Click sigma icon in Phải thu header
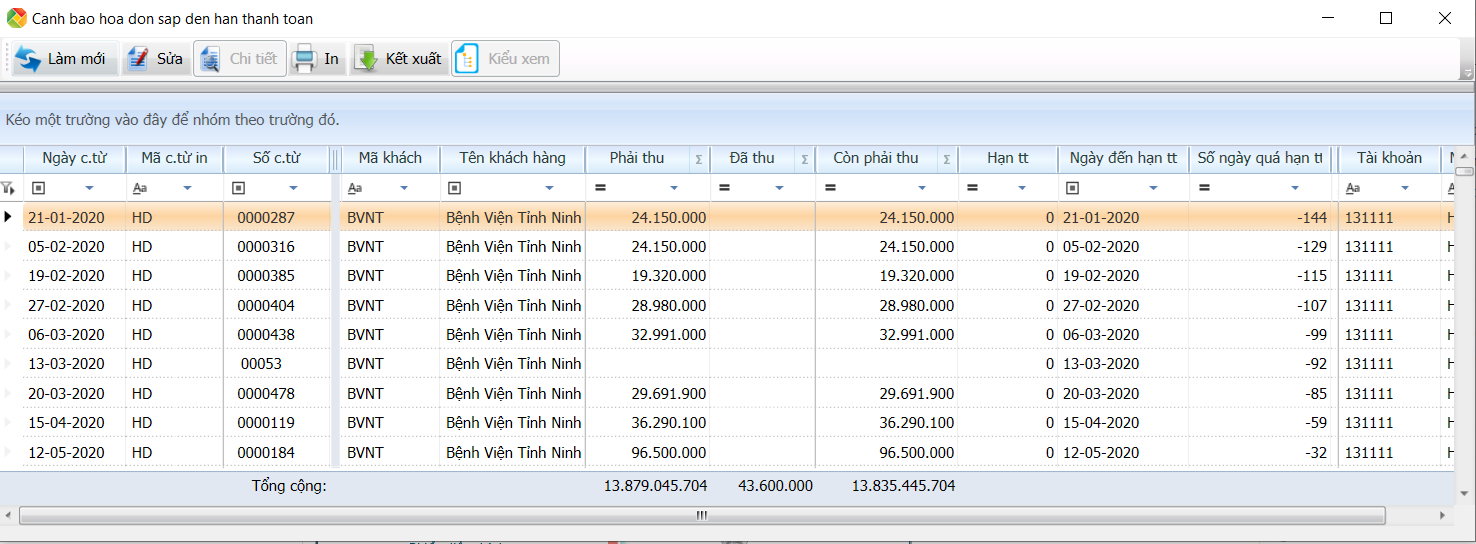1476x544 pixels. click(698, 159)
